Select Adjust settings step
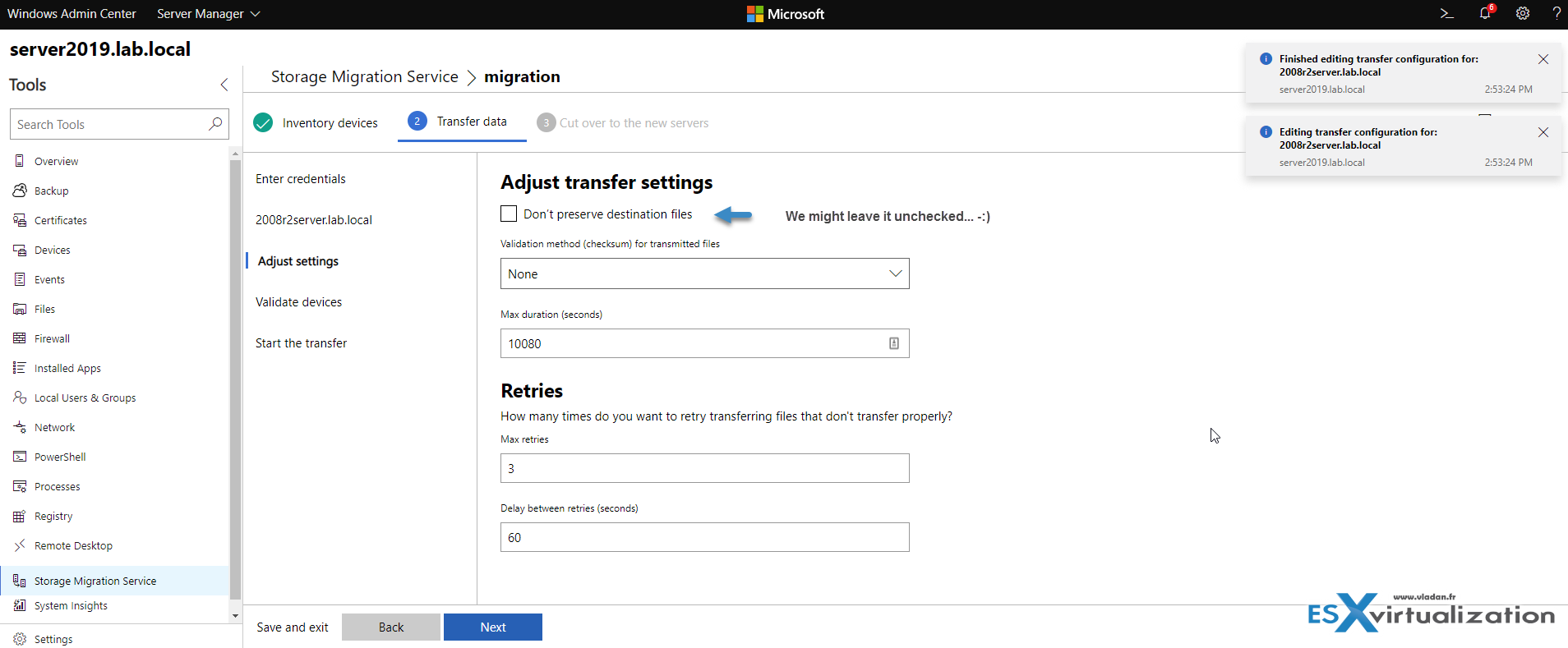This screenshot has height=648, width=1568. coord(298,261)
